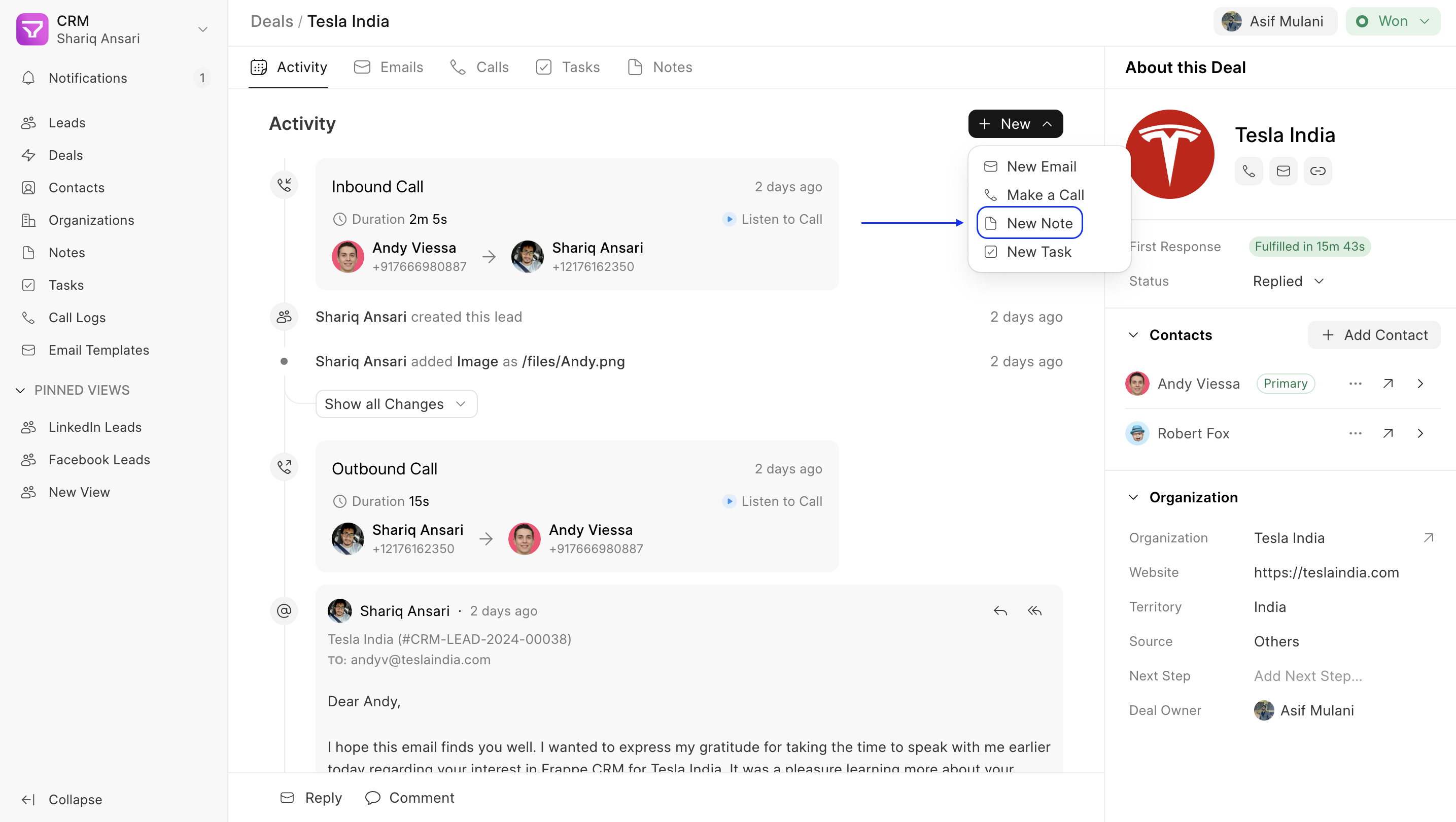1456x822 pixels.
Task: Collapse the PINNED VIEWS section
Action: [20, 390]
